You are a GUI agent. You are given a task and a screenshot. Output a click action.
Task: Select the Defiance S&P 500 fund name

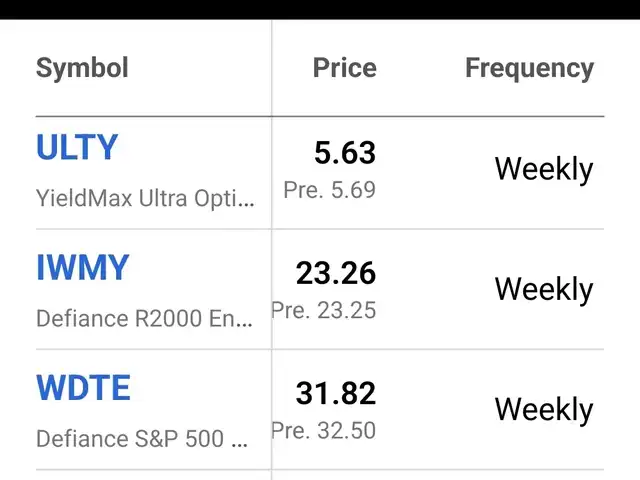[142, 438]
